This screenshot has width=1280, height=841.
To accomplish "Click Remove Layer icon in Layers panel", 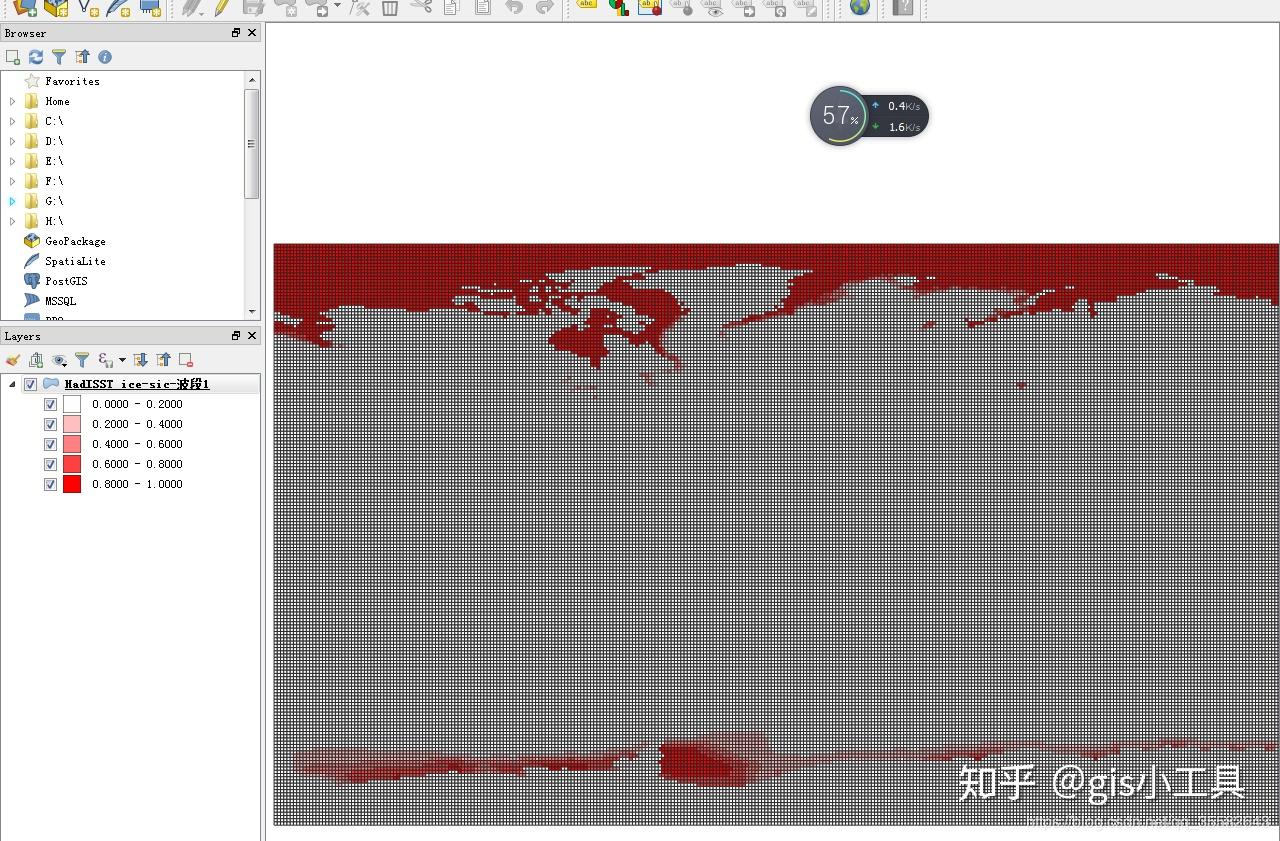I will [184, 360].
